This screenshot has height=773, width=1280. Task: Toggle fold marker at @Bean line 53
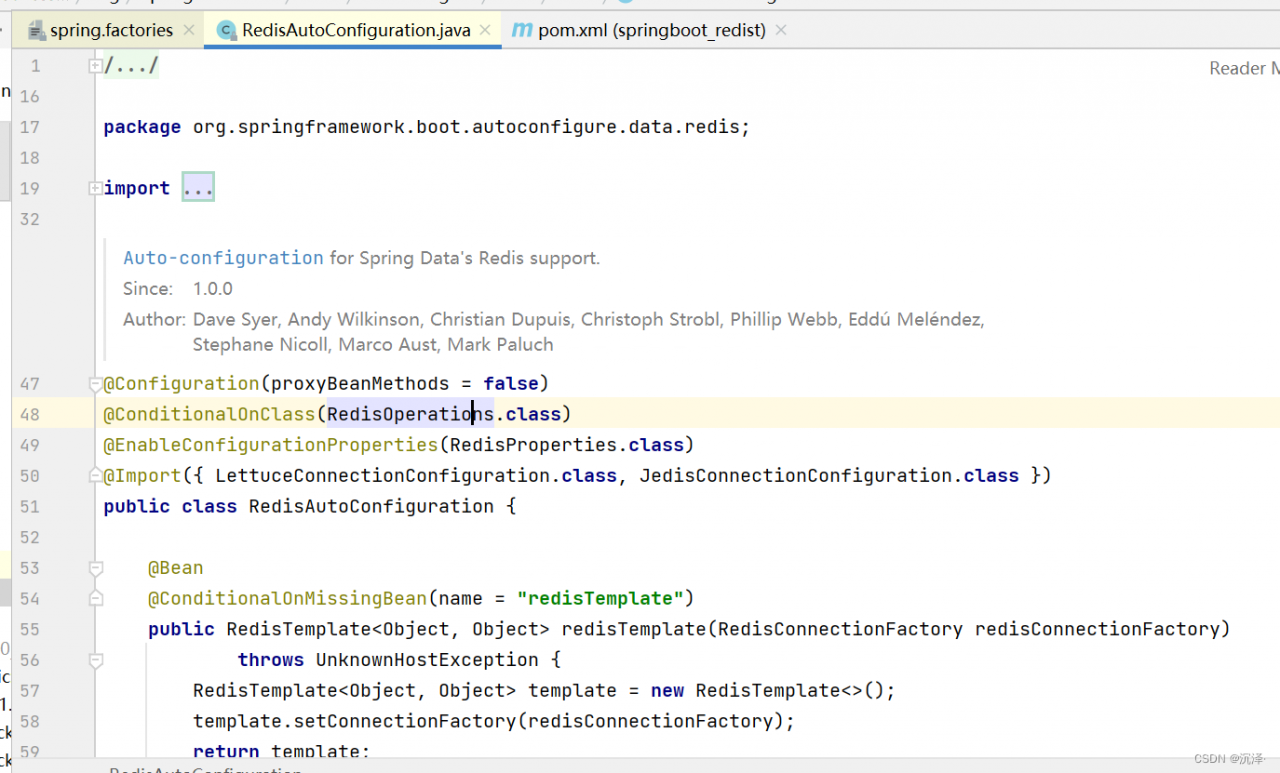click(95, 568)
